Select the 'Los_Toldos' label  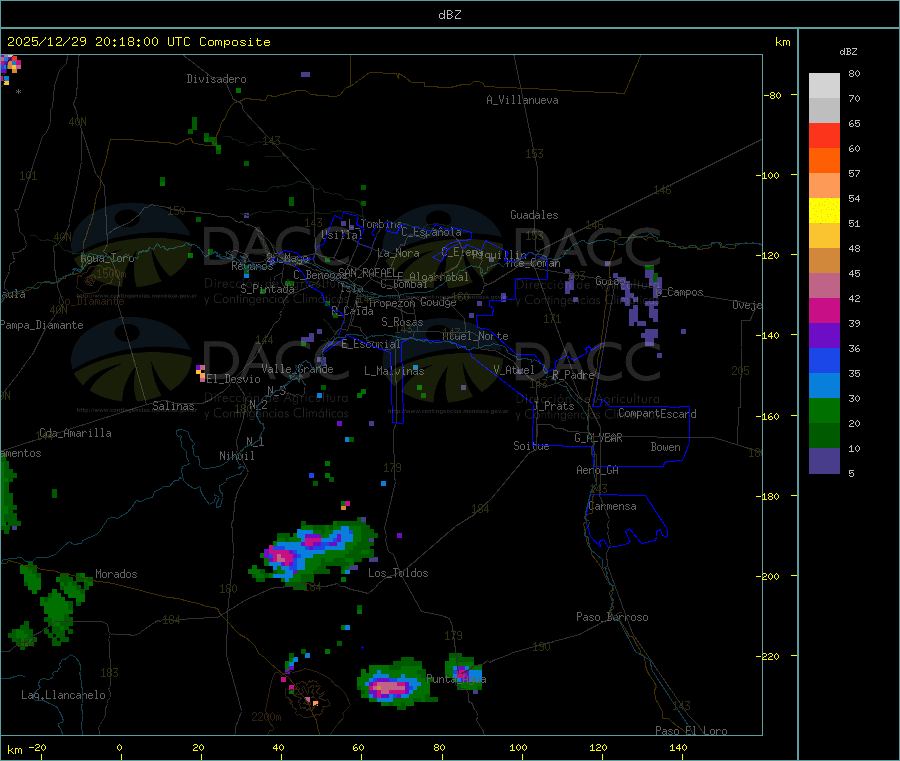pyautogui.click(x=398, y=573)
